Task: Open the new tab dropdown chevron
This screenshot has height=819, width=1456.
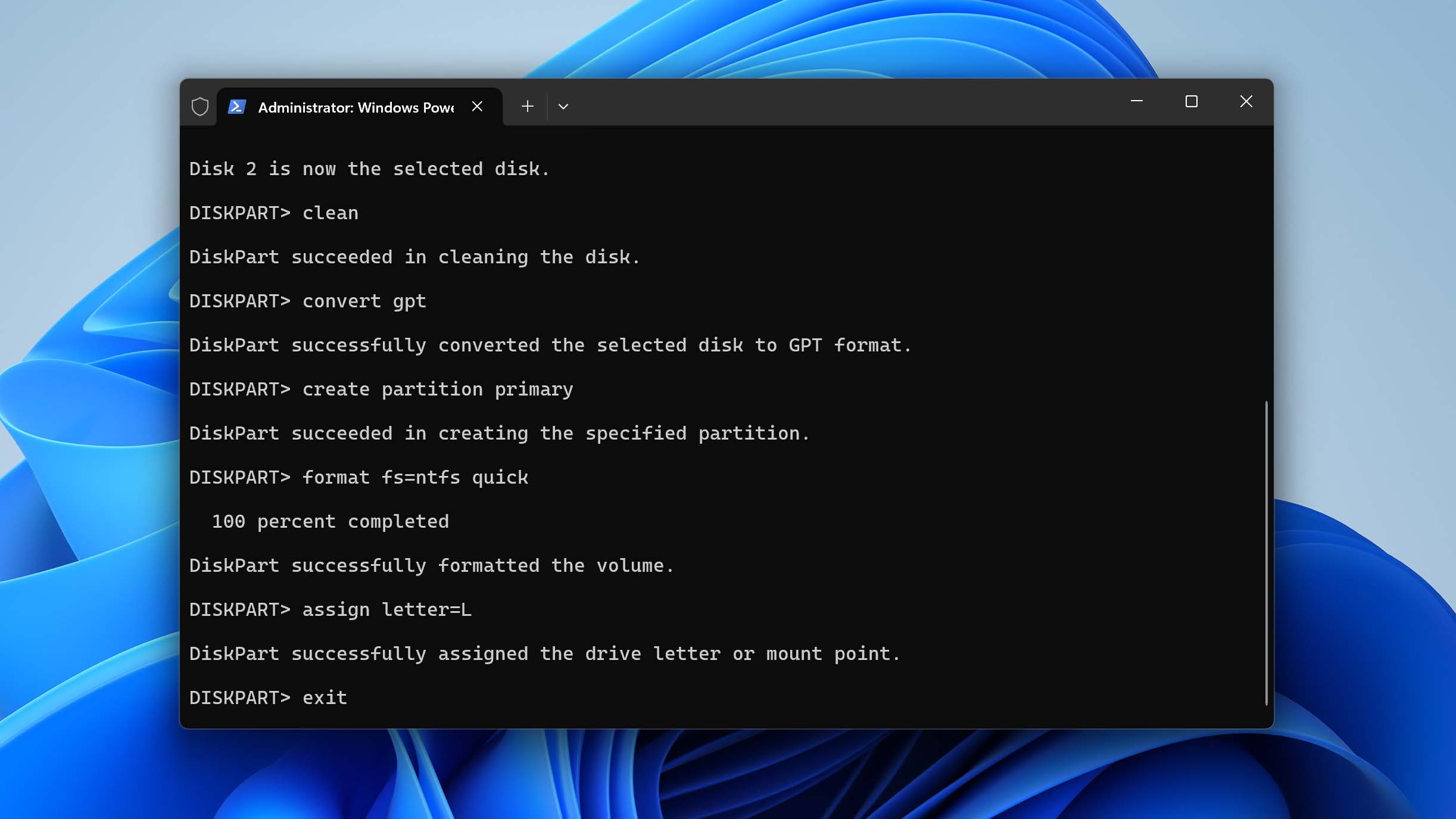Action: pos(563,106)
